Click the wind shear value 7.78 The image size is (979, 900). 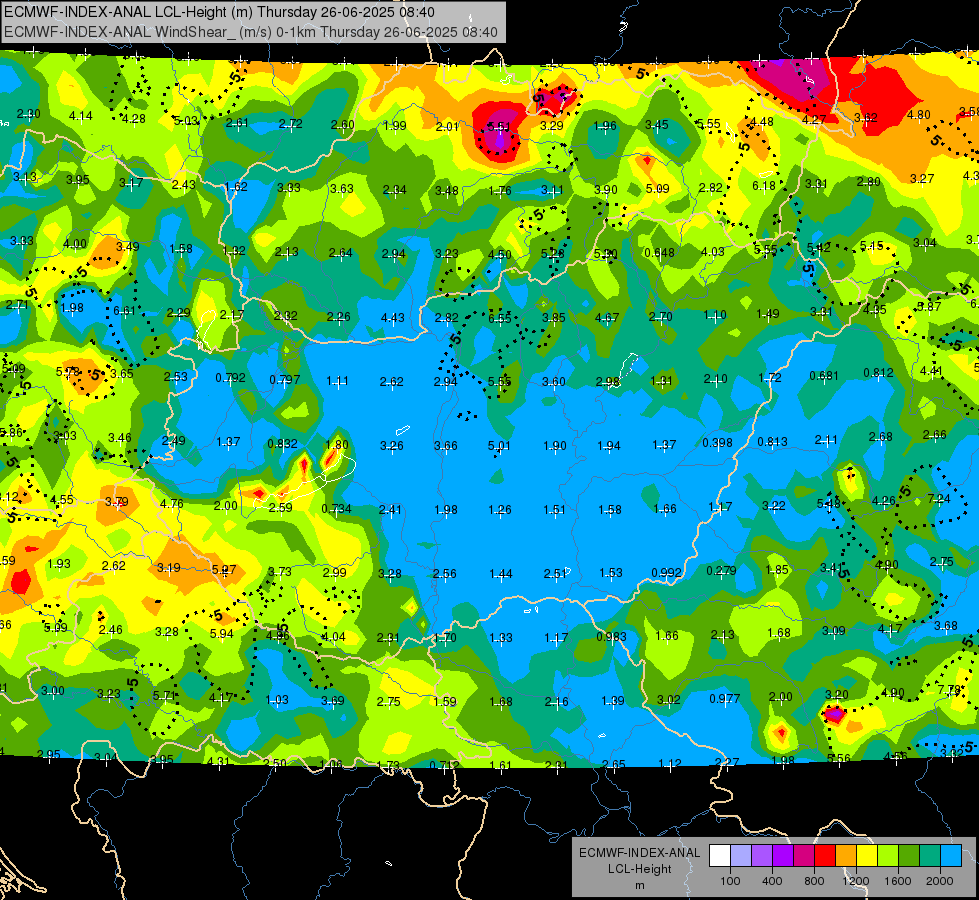point(949,690)
